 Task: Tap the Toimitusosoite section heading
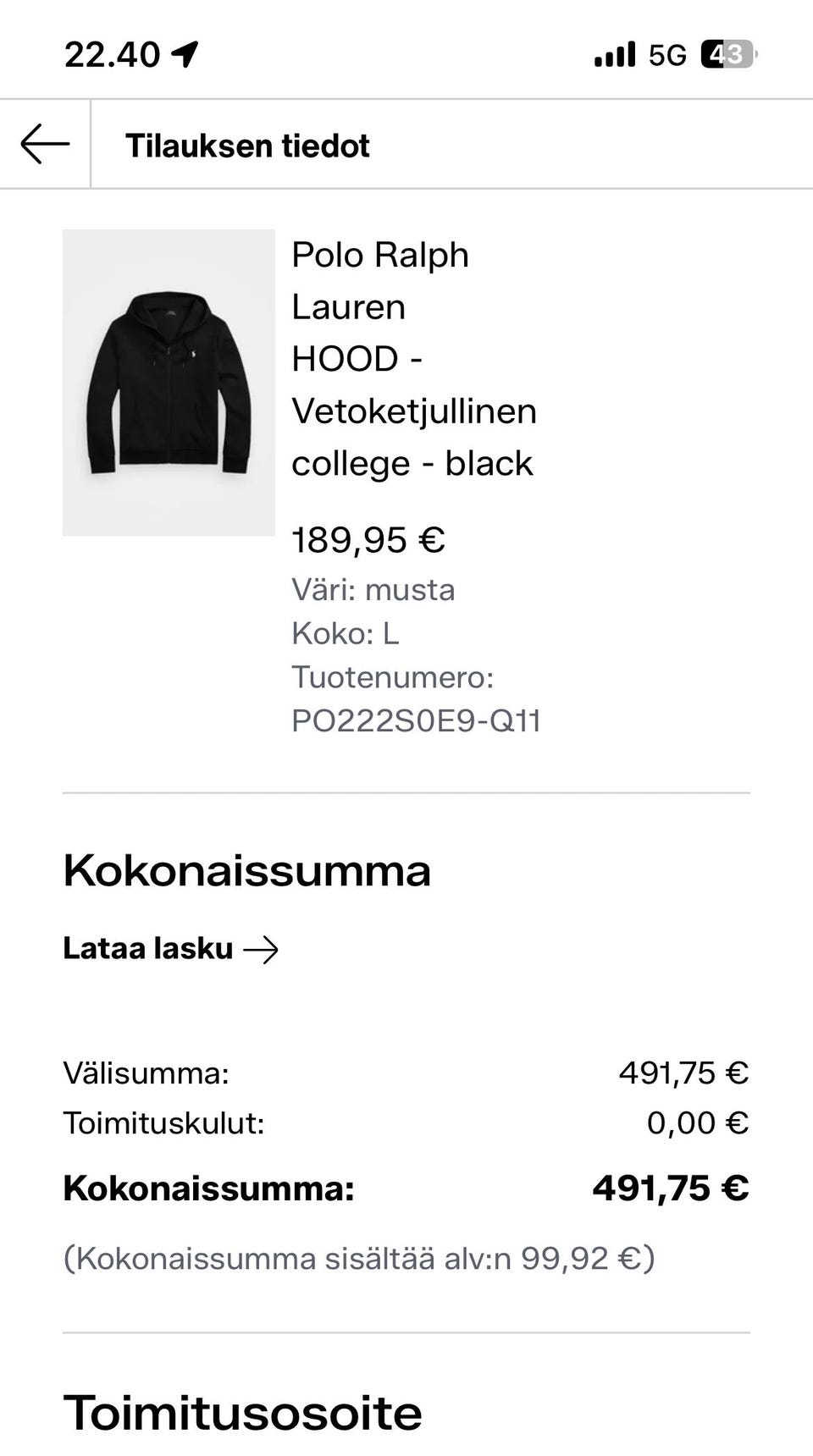click(x=242, y=1413)
